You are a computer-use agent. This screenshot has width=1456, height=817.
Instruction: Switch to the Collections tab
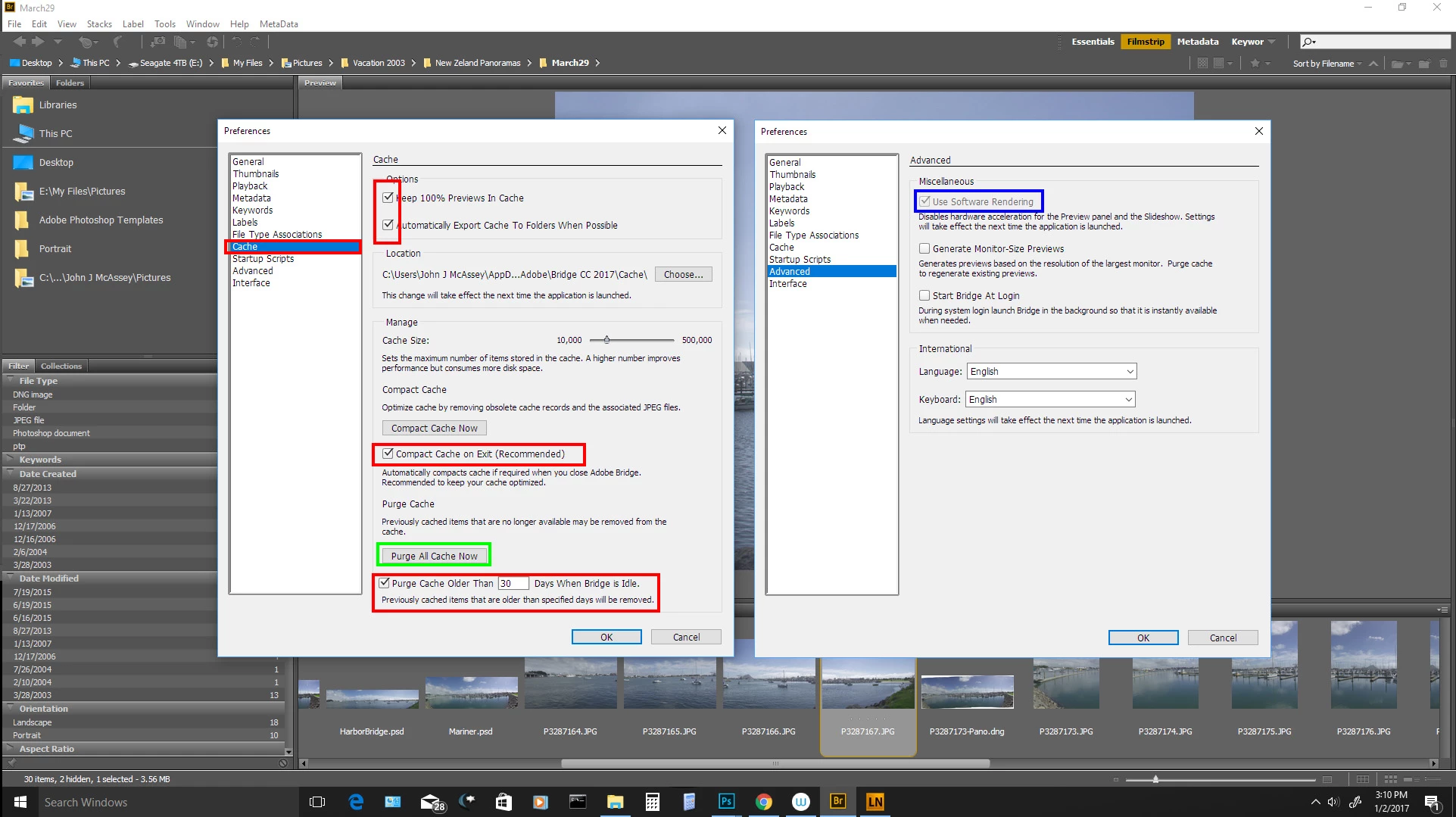(61, 366)
